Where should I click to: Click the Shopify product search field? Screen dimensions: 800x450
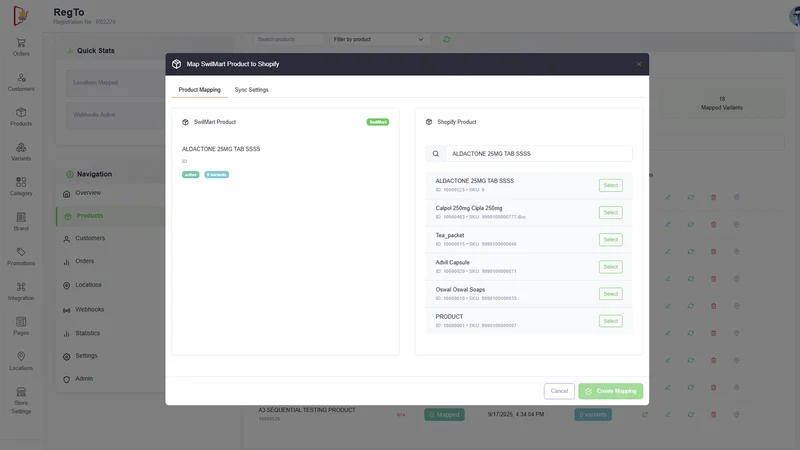click(538, 154)
